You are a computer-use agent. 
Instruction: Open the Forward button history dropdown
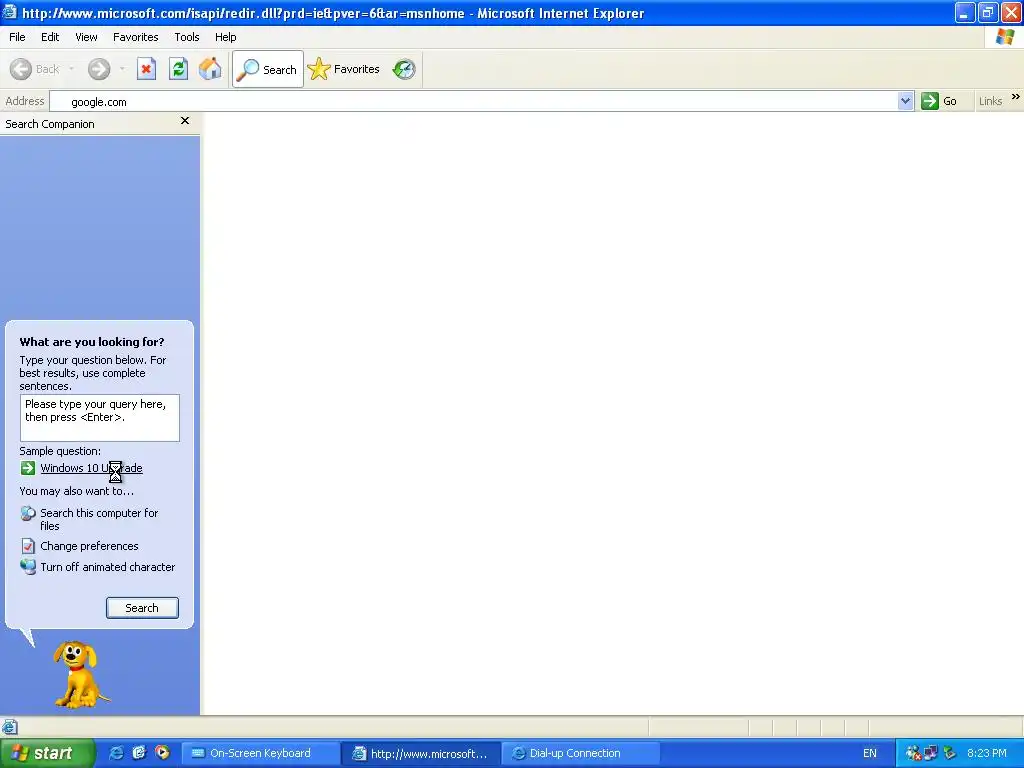(x=122, y=69)
